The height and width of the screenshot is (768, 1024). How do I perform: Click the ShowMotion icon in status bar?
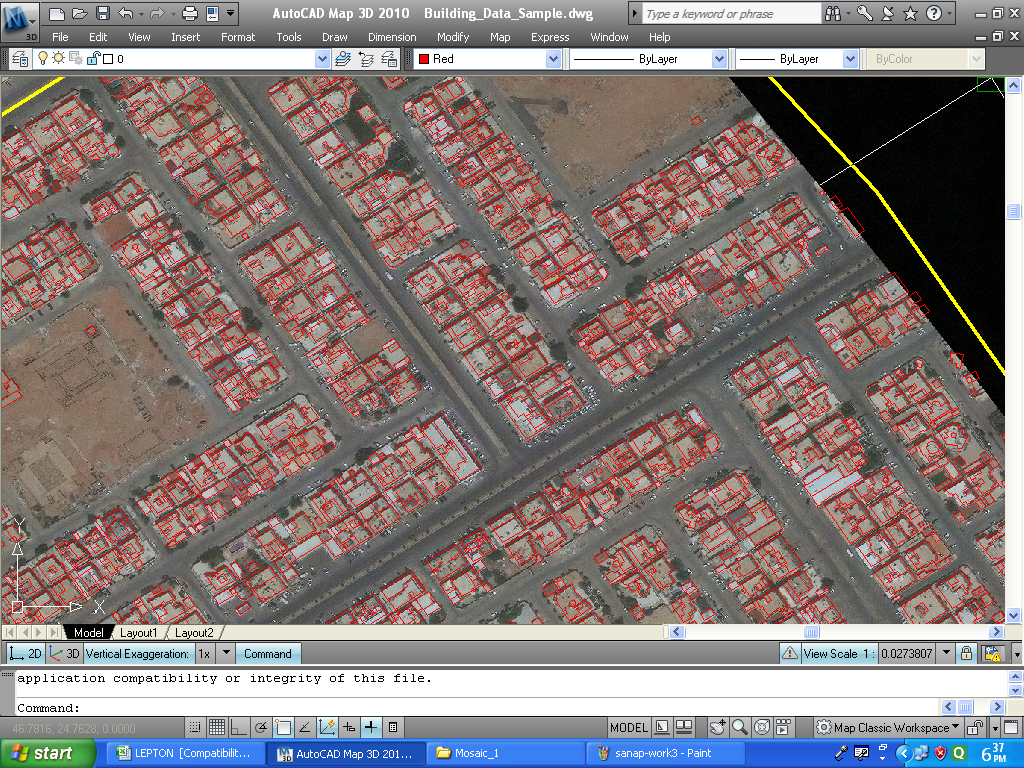click(783, 727)
